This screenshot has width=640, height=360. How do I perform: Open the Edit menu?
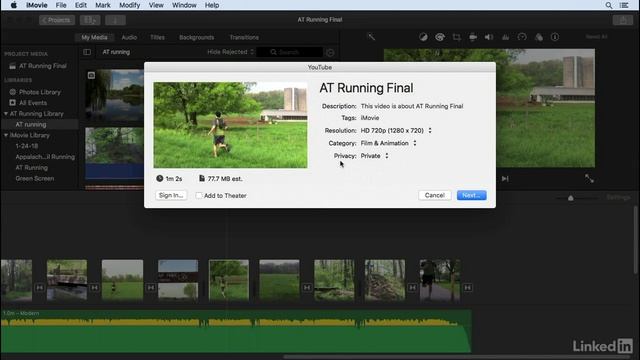pyautogui.click(x=80, y=5)
